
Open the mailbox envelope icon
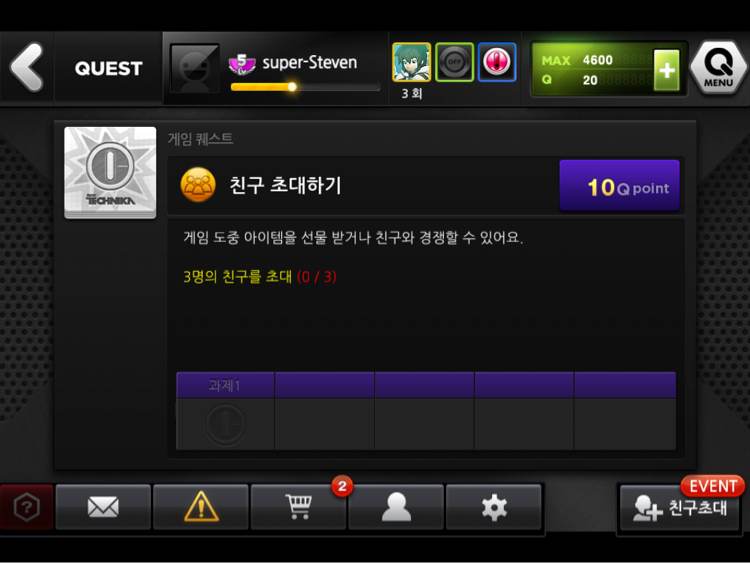103,507
